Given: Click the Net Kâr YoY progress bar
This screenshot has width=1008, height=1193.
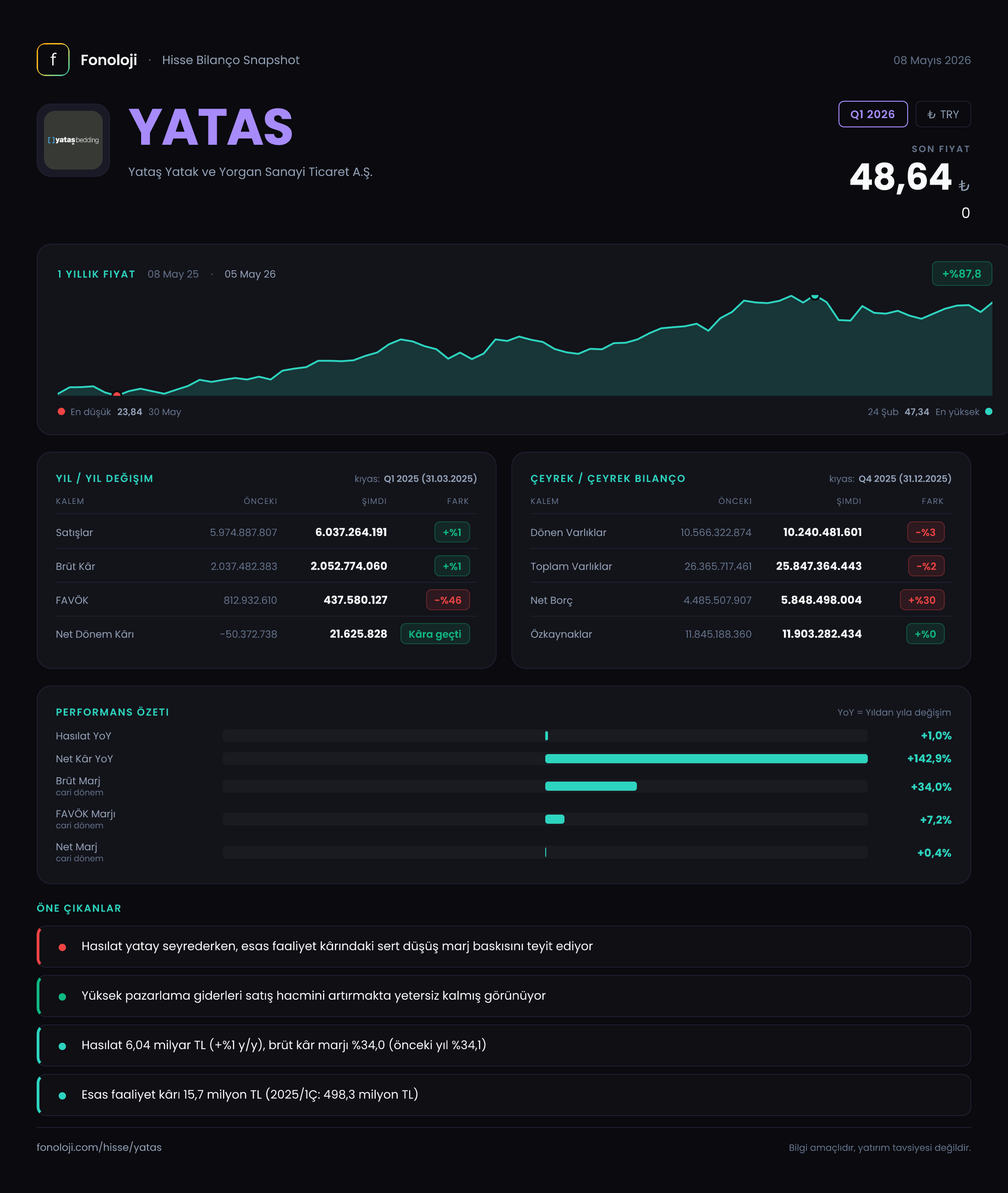Looking at the screenshot, I should (x=545, y=759).
